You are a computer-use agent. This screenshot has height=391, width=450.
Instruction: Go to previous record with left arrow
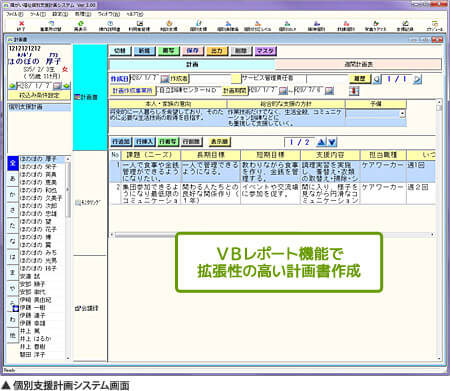[377, 79]
